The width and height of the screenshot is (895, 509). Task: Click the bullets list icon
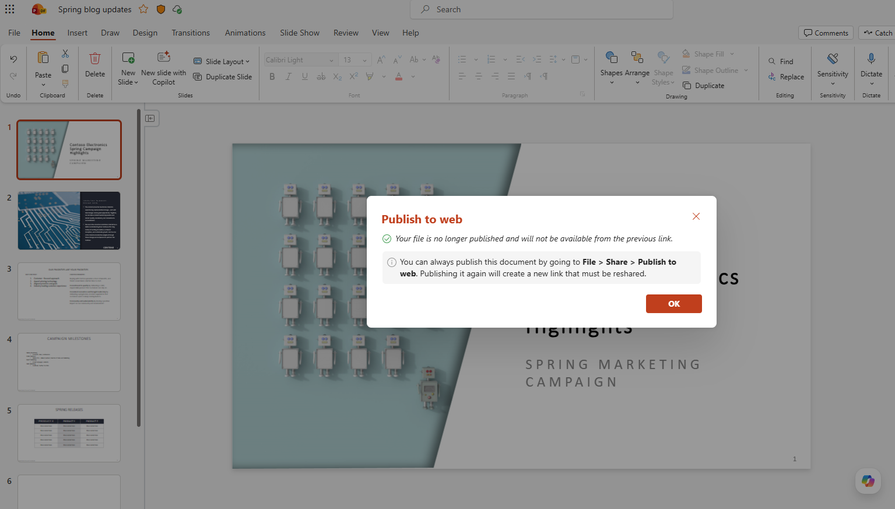tap(462, 59)
